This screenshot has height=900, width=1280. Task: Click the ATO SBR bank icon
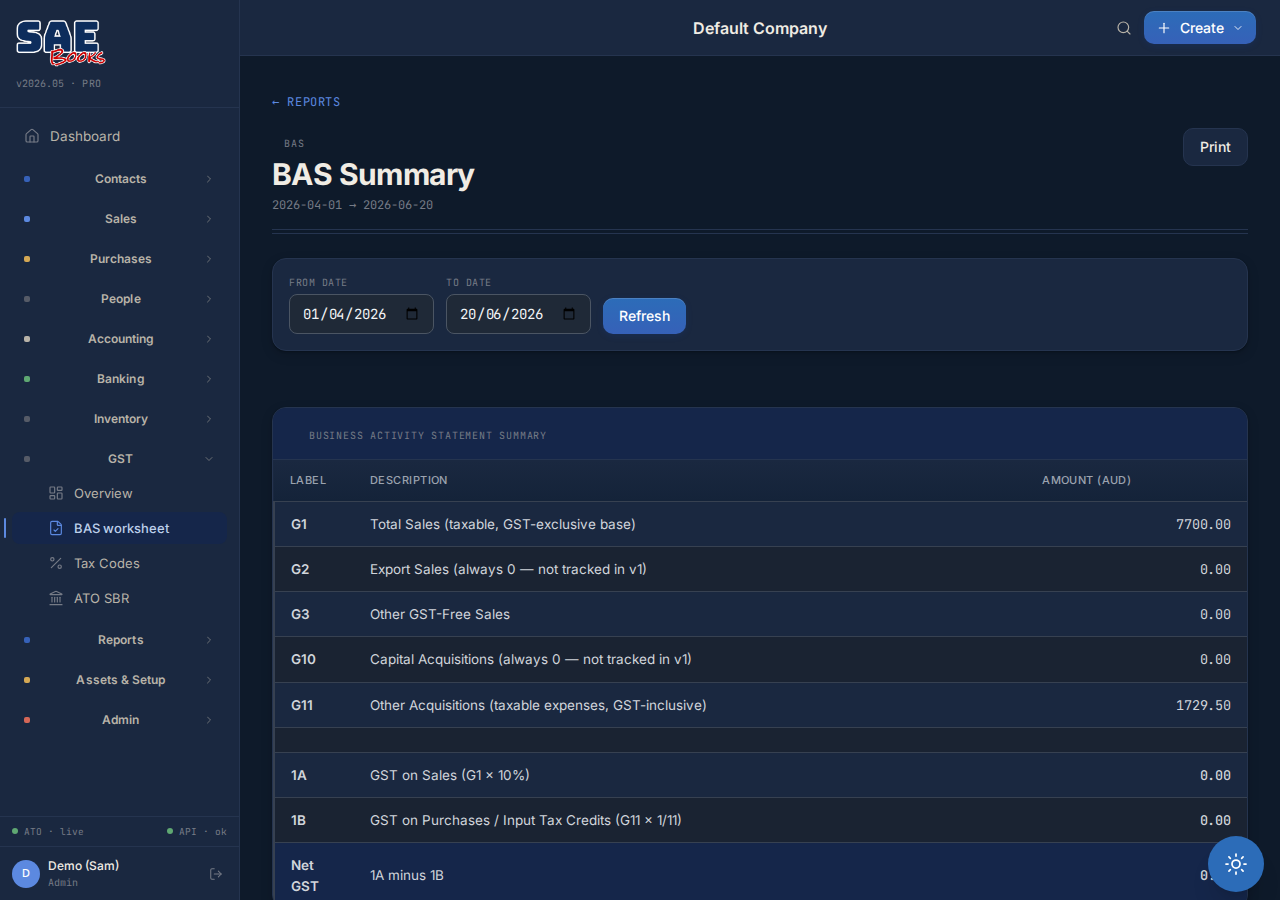point(56,598)
